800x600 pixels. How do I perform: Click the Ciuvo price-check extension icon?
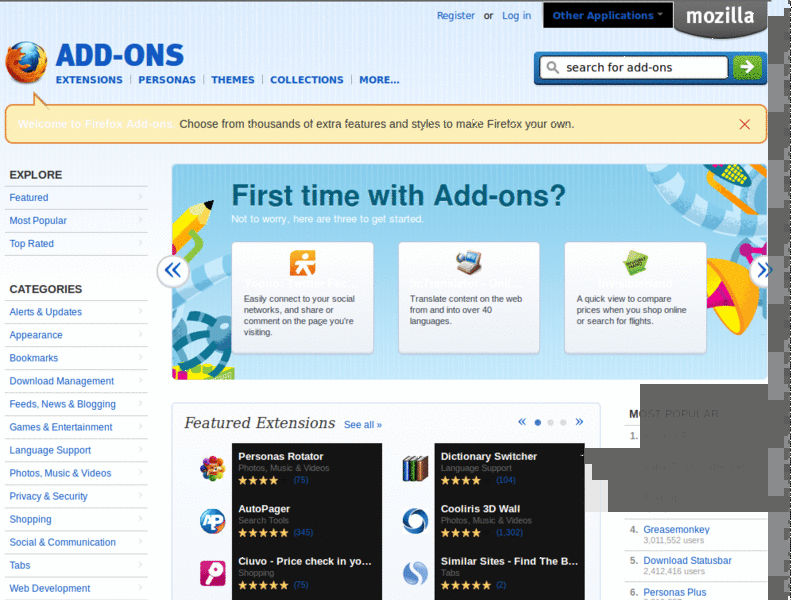coord(212,571)
